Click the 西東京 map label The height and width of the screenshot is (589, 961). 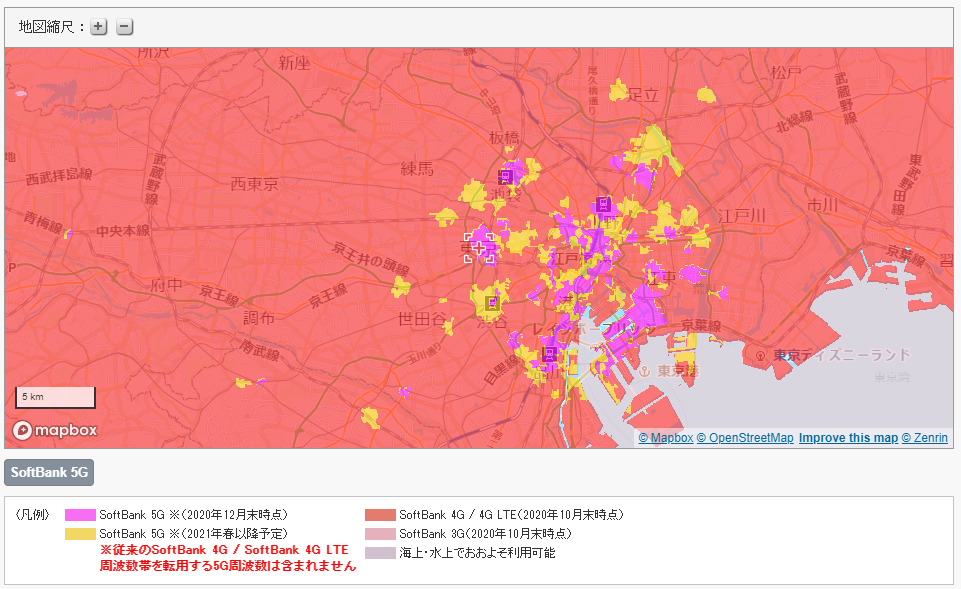pos(254,184)
